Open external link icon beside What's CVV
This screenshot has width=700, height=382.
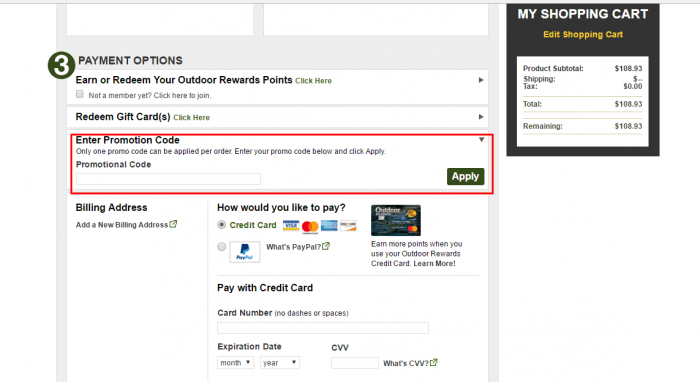[433, 363]
